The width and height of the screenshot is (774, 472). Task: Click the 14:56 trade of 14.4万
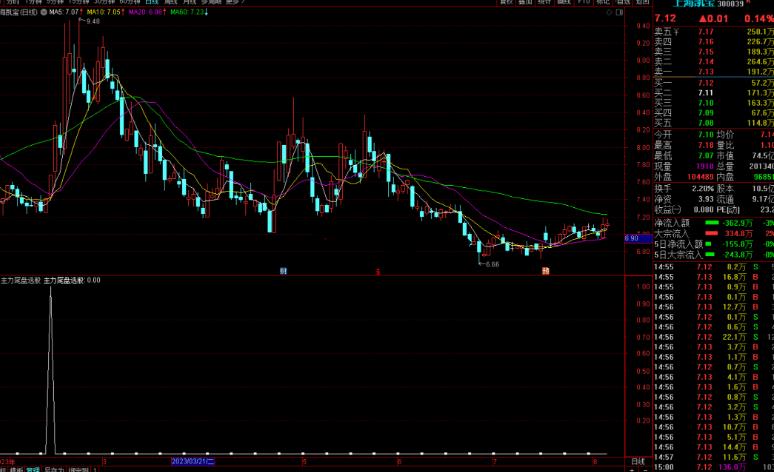(714, 447)
